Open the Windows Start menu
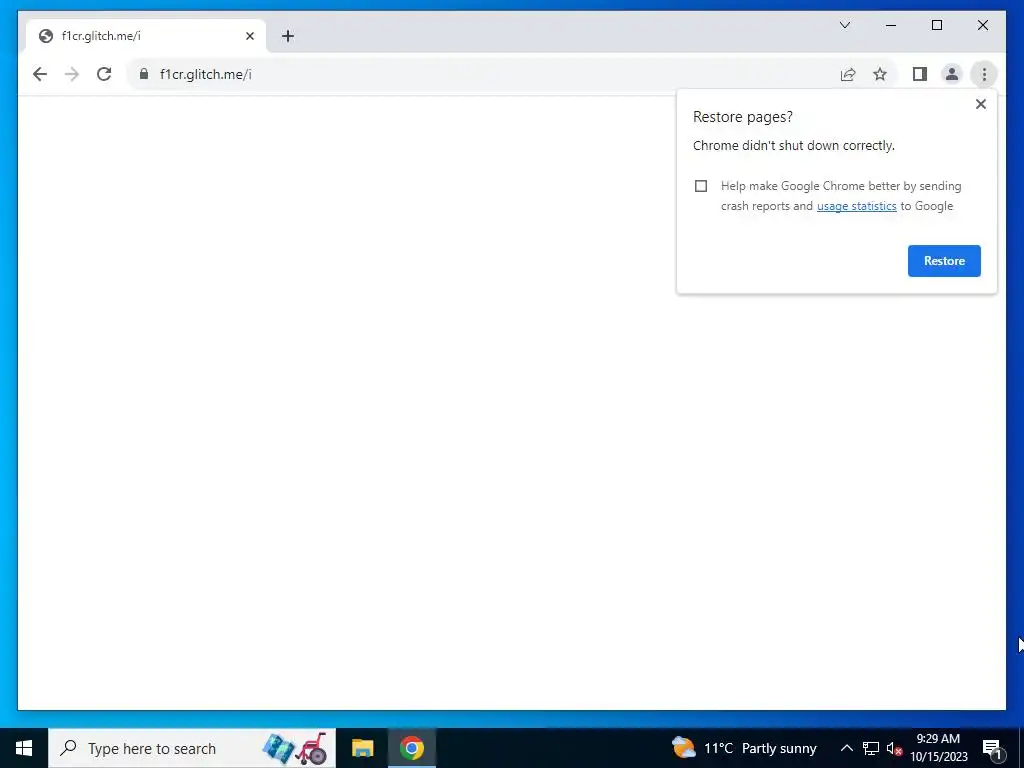1024x768 pixels. 24,748
